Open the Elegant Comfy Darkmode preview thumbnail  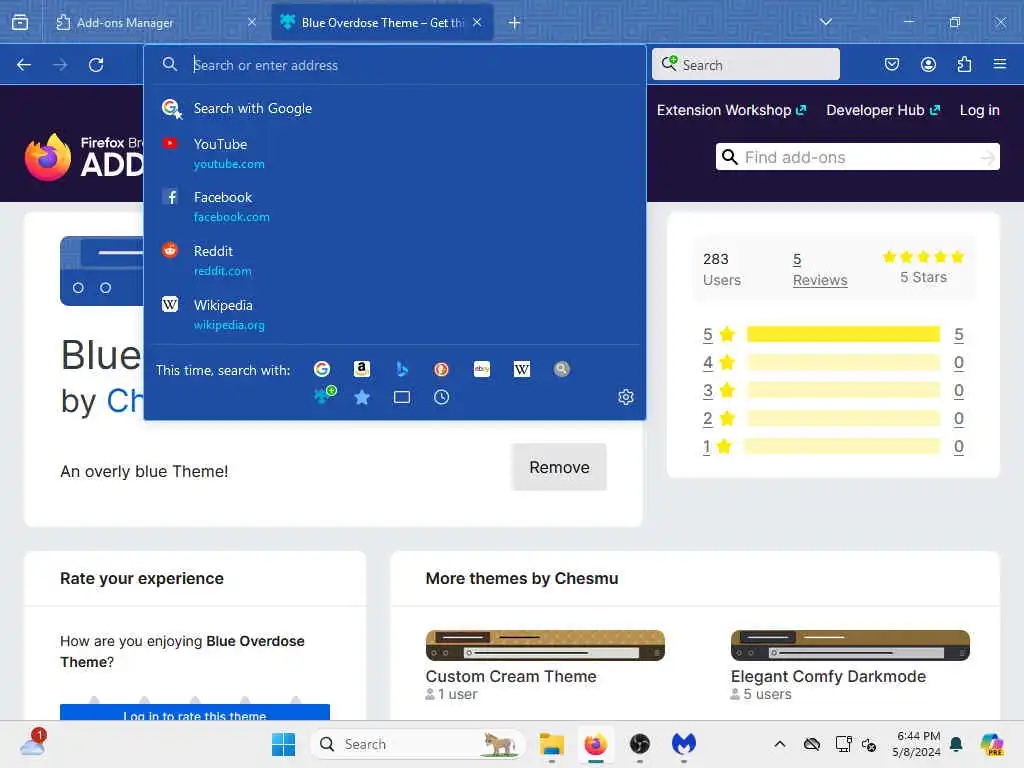tap(850, 645)
